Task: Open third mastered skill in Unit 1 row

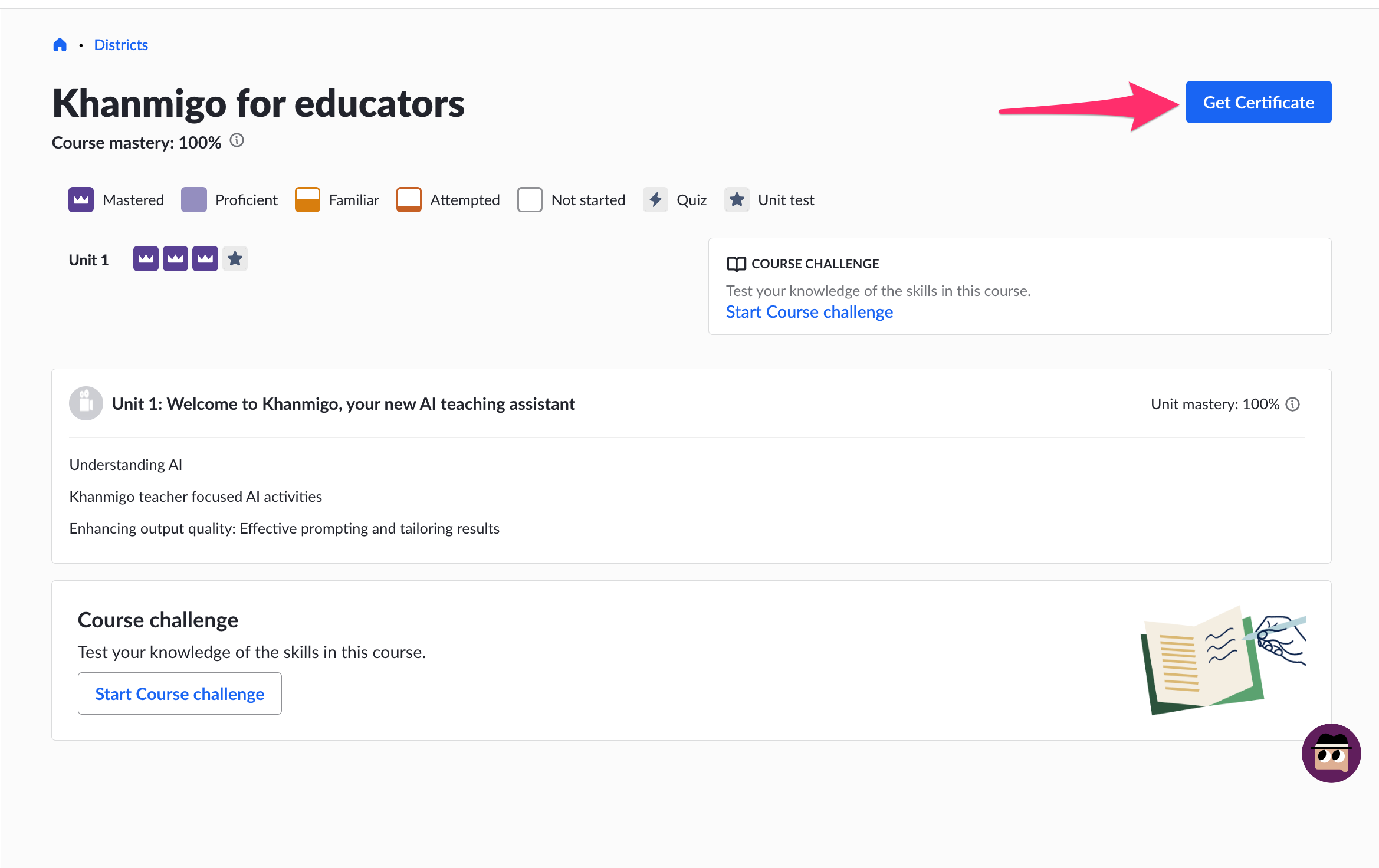Action: [x=205, y=259]
